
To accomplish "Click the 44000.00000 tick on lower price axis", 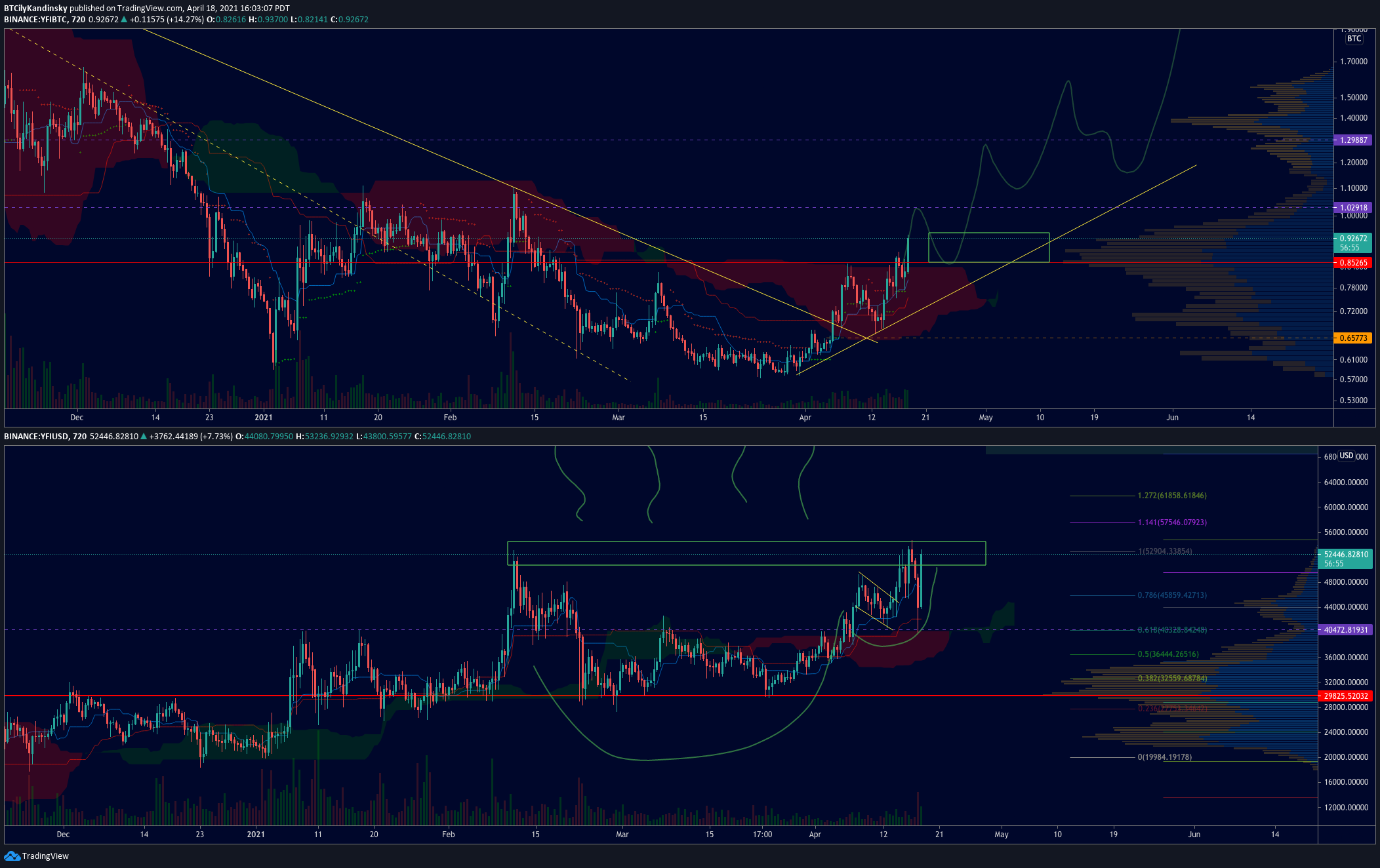I will (1346, 607).
